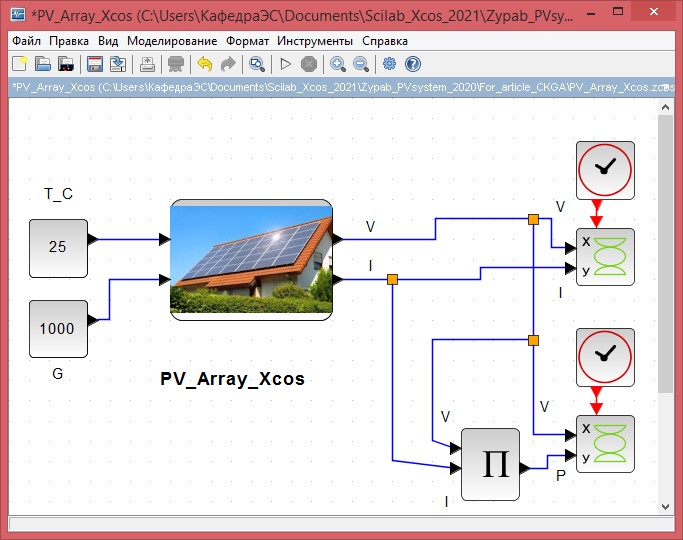Select the solar panel house block
Screen dimensions: 683x540
pyautogui.click(x=250, y=259)
